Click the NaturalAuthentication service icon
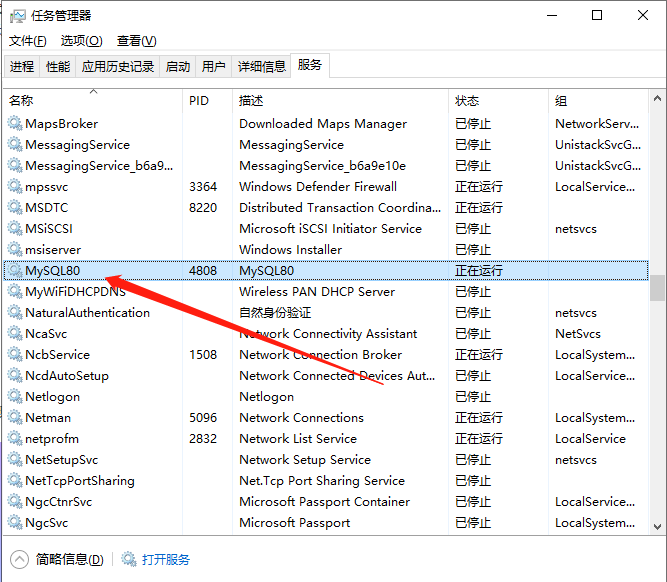667x582 pixels. point(15,312)
